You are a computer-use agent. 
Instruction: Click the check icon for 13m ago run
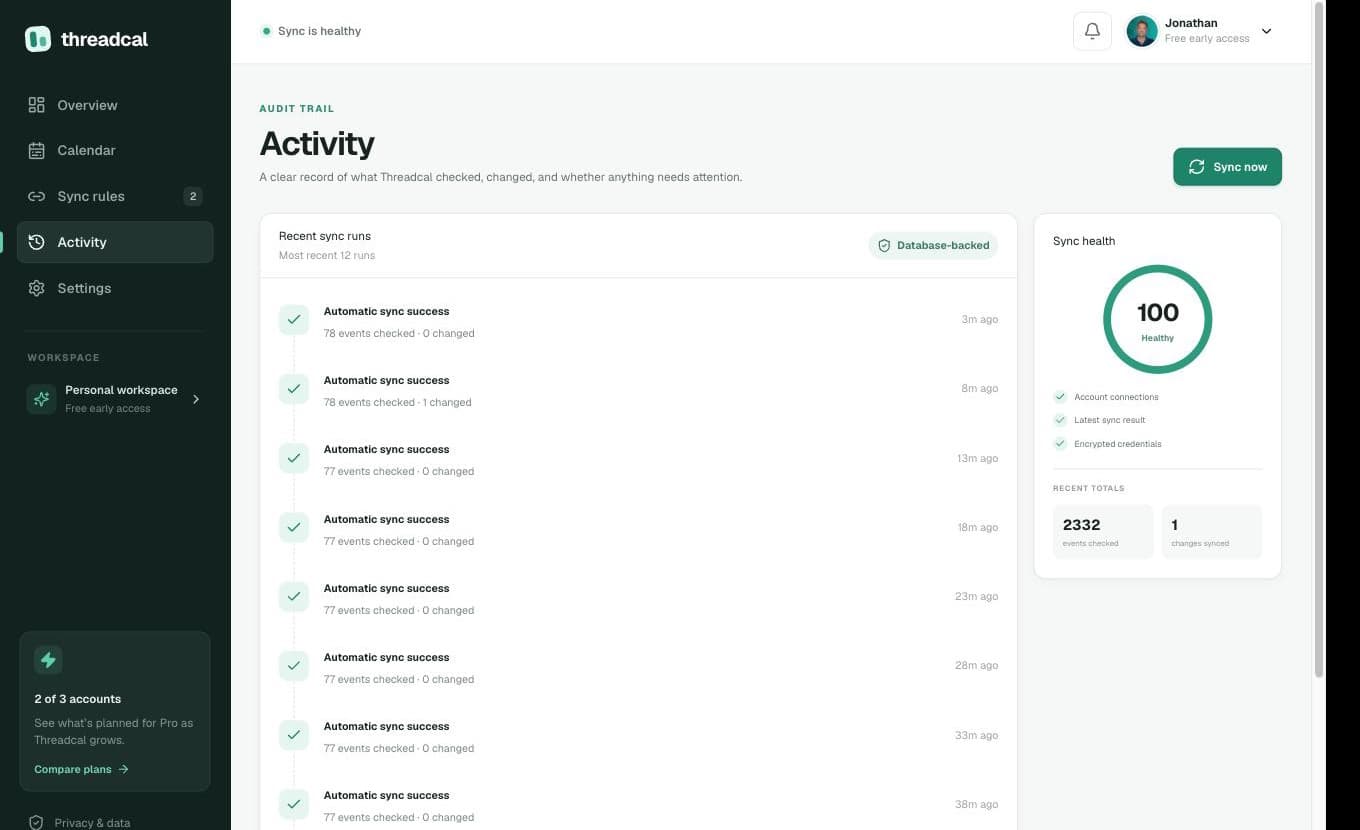tap(294, 458)
